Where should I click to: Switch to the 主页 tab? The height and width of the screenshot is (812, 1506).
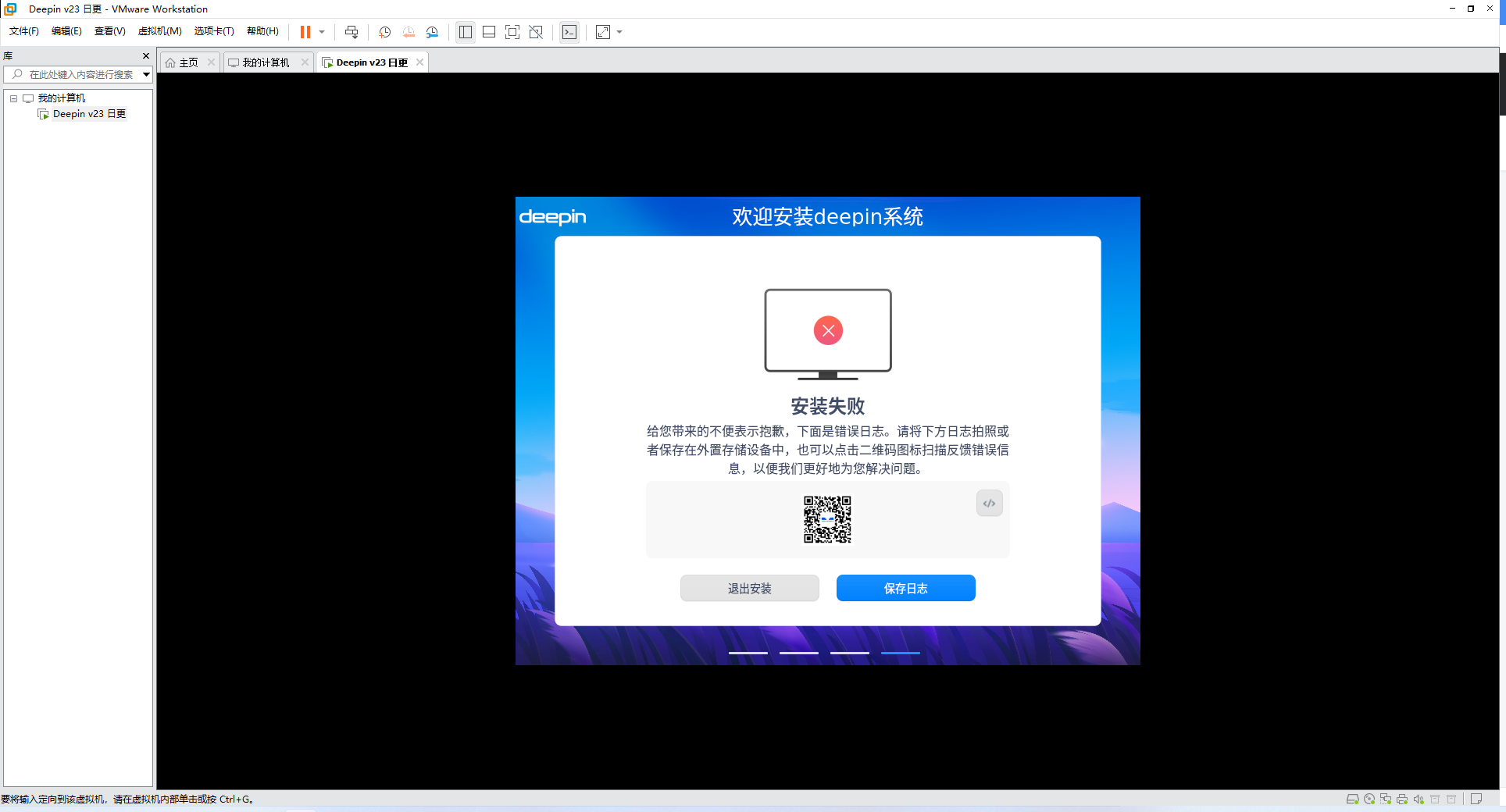(x=189, y=62)
